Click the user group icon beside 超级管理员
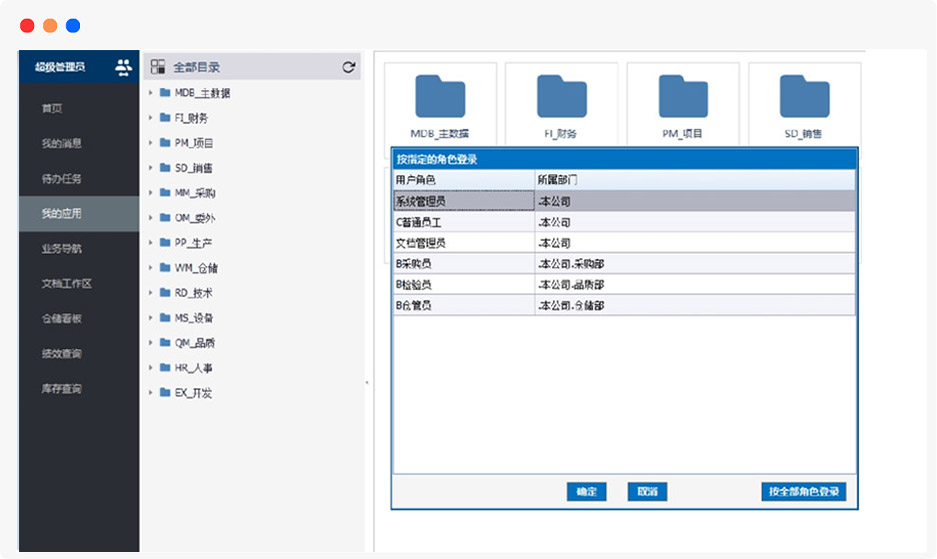937x559 pixels. click(x=123, y=67)
